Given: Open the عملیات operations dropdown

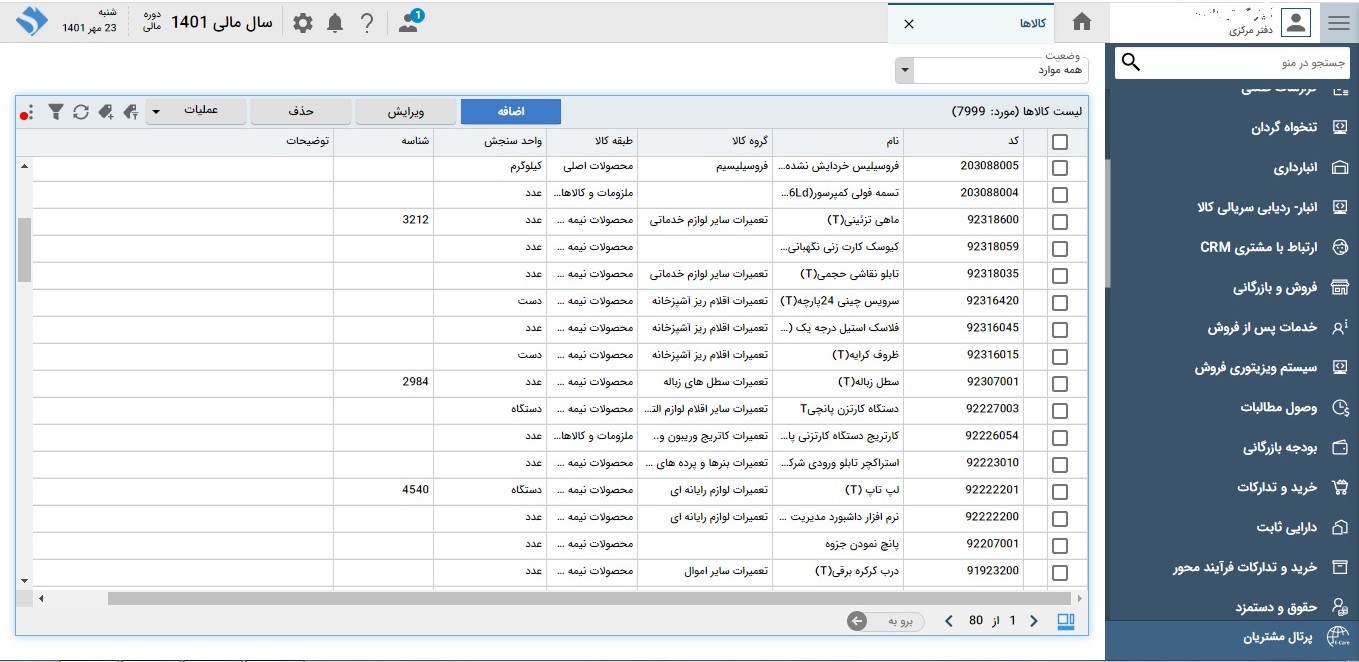Looking at the screenshot, I should click(x=197, y=112).
